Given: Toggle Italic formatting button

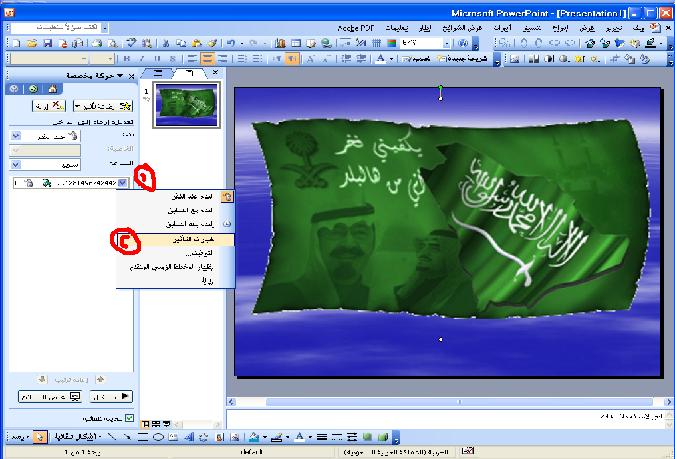Looking at the screenshot, I should click(142, 59).
